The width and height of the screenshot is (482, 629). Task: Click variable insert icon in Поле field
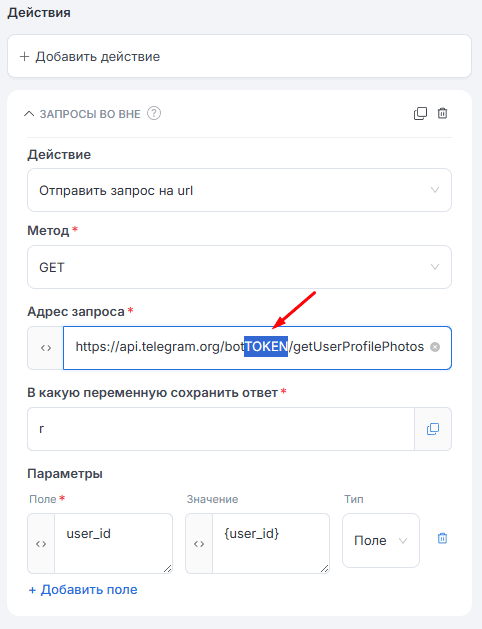(41, 544)
